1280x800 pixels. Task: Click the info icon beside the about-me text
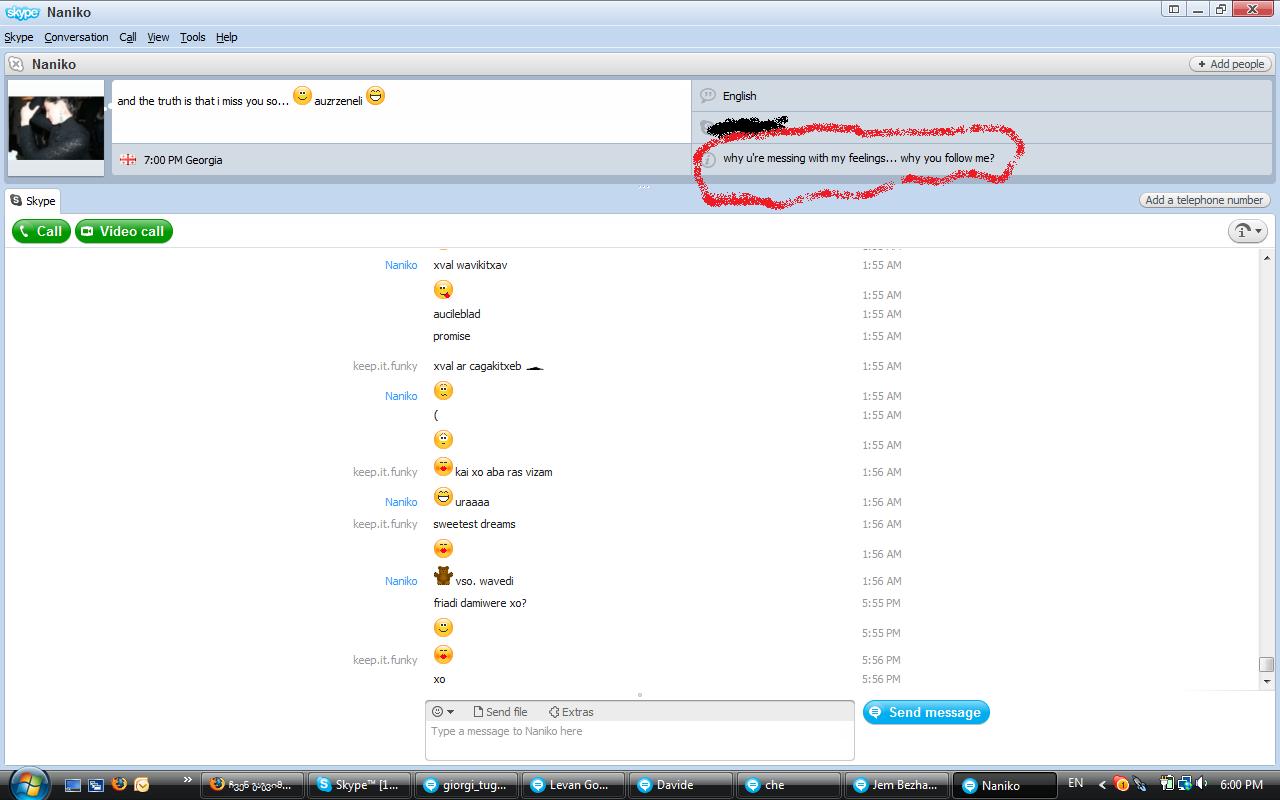pos(708,159)
